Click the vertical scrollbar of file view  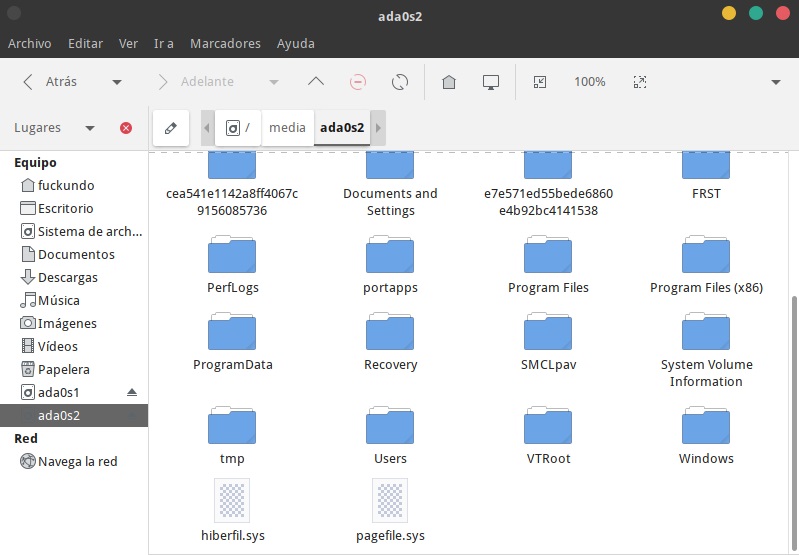794,423
